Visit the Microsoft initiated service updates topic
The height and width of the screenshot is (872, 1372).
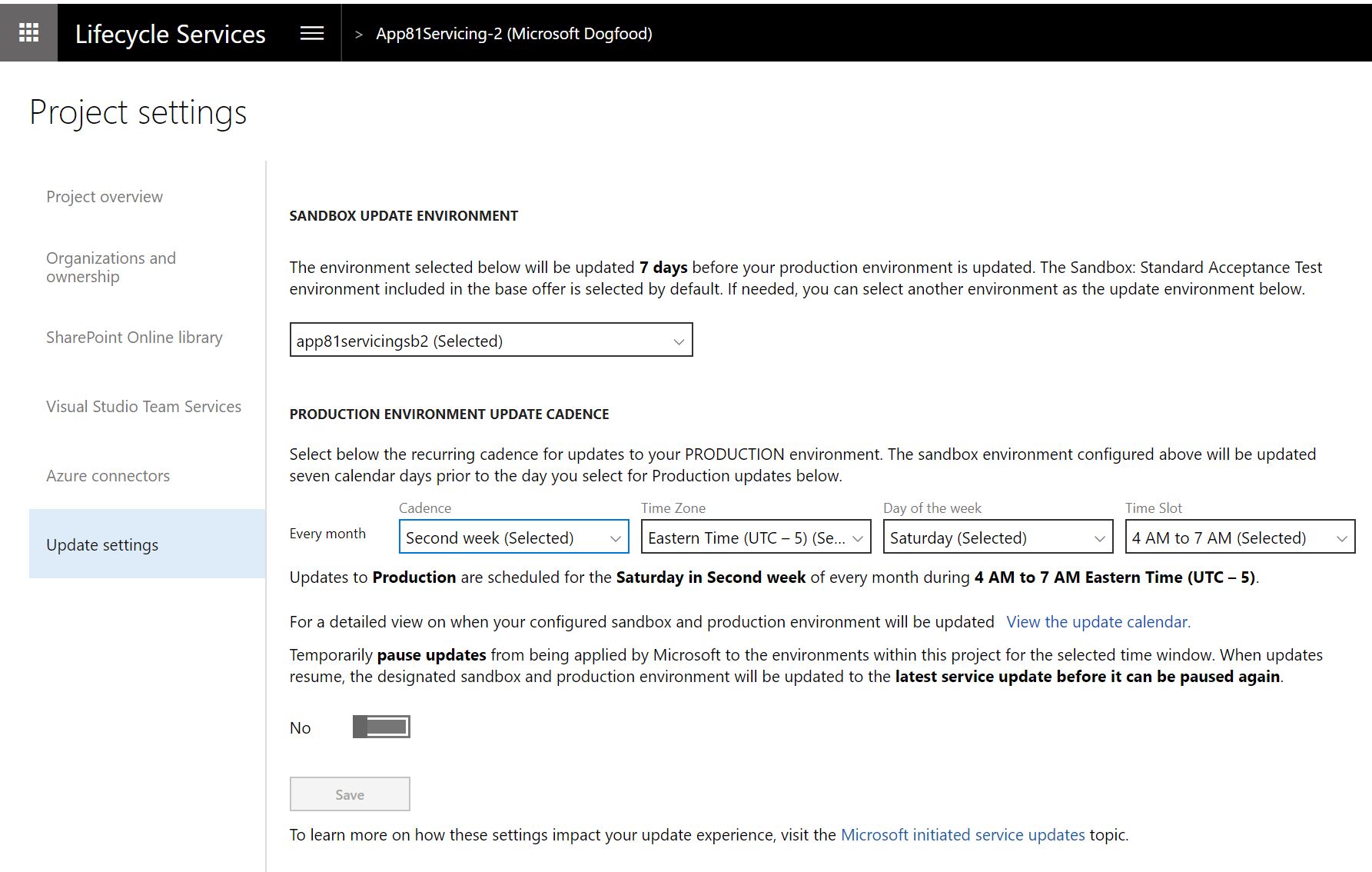click(963, 834)
